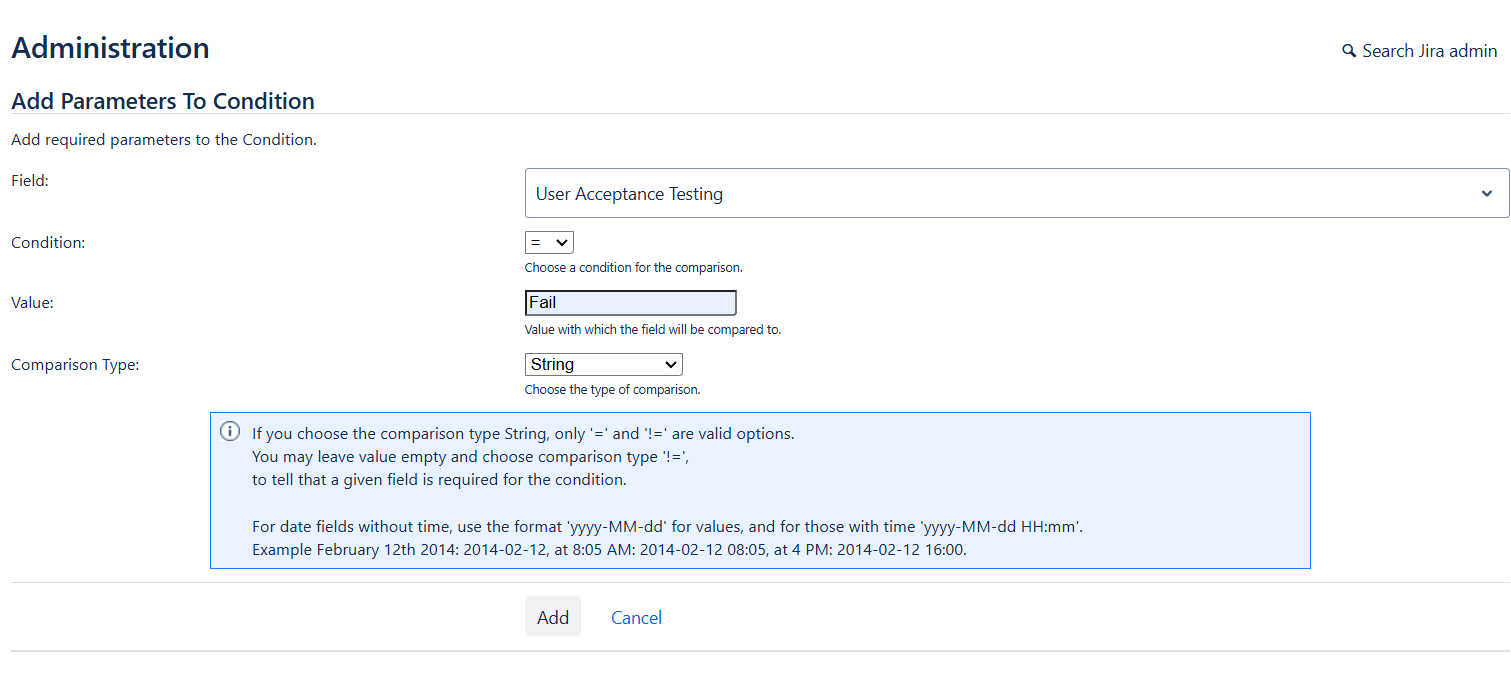Image resolution: width=1511 pixels, height=675 pixels.
Task: Click the February 12th 2014 example line
Action: pos(609,549)
